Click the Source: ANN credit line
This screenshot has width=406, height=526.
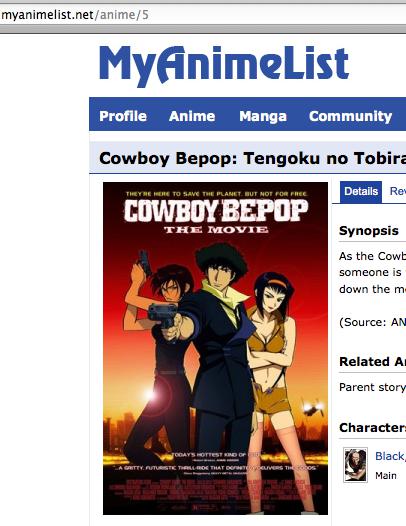click(372, 322)
